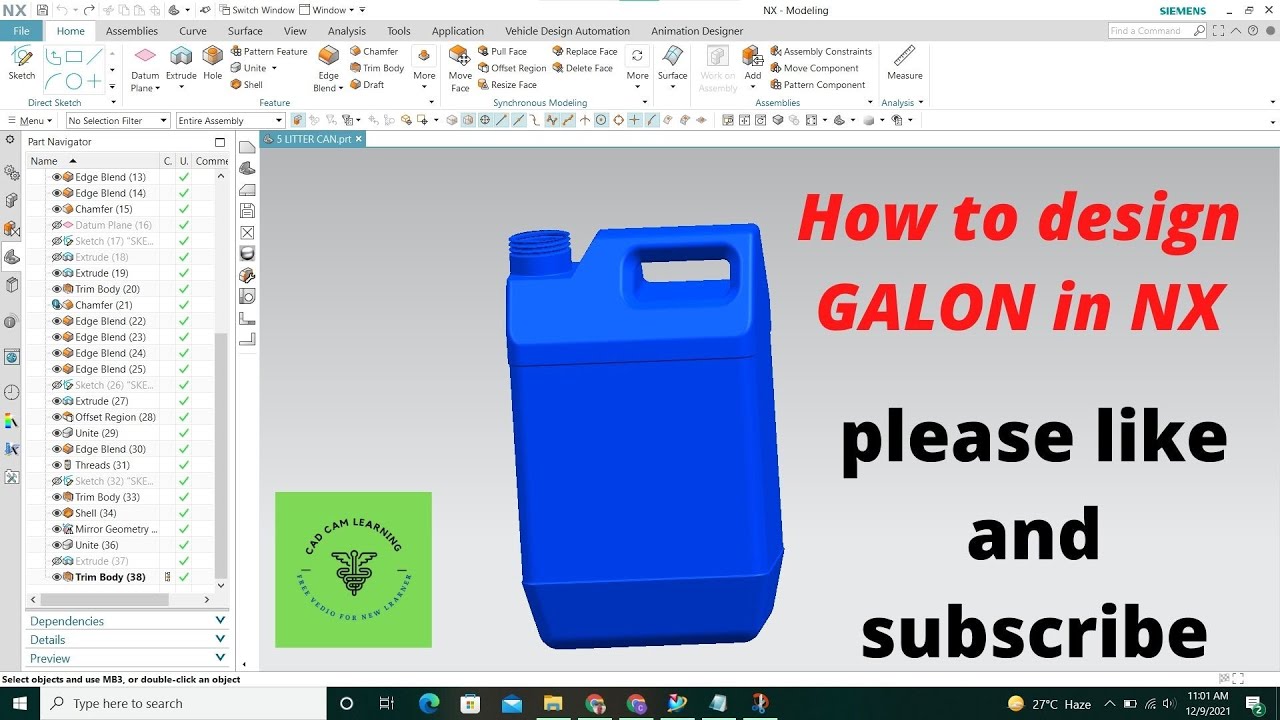Image resolution: width=1280 pixels, height=720 pixels.
Task: Click the Chamfer ribbon command
Action: (x=374, y=51)
